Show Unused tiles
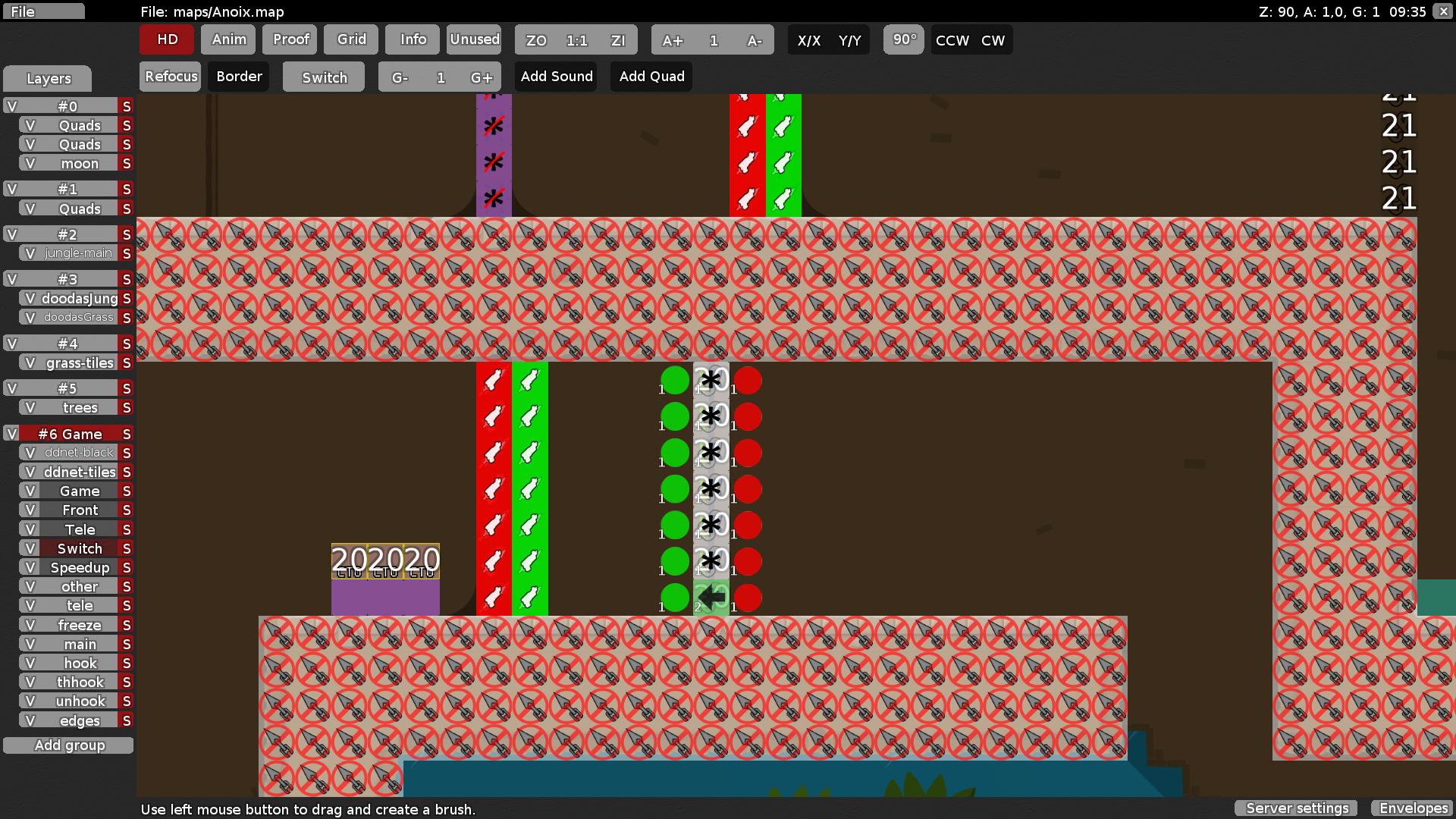1456x819 pixels. point(474,39)
